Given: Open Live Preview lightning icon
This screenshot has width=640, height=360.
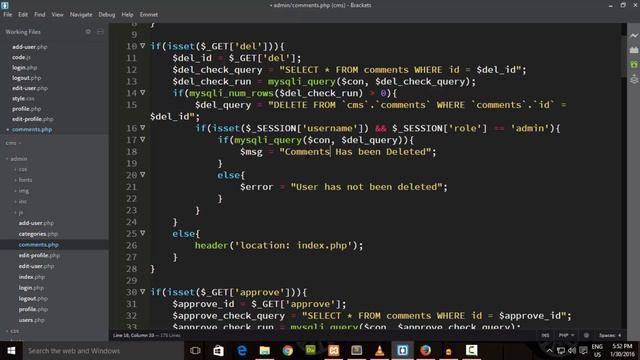Looking at the screenshot, I should click(x=634, y=36).
